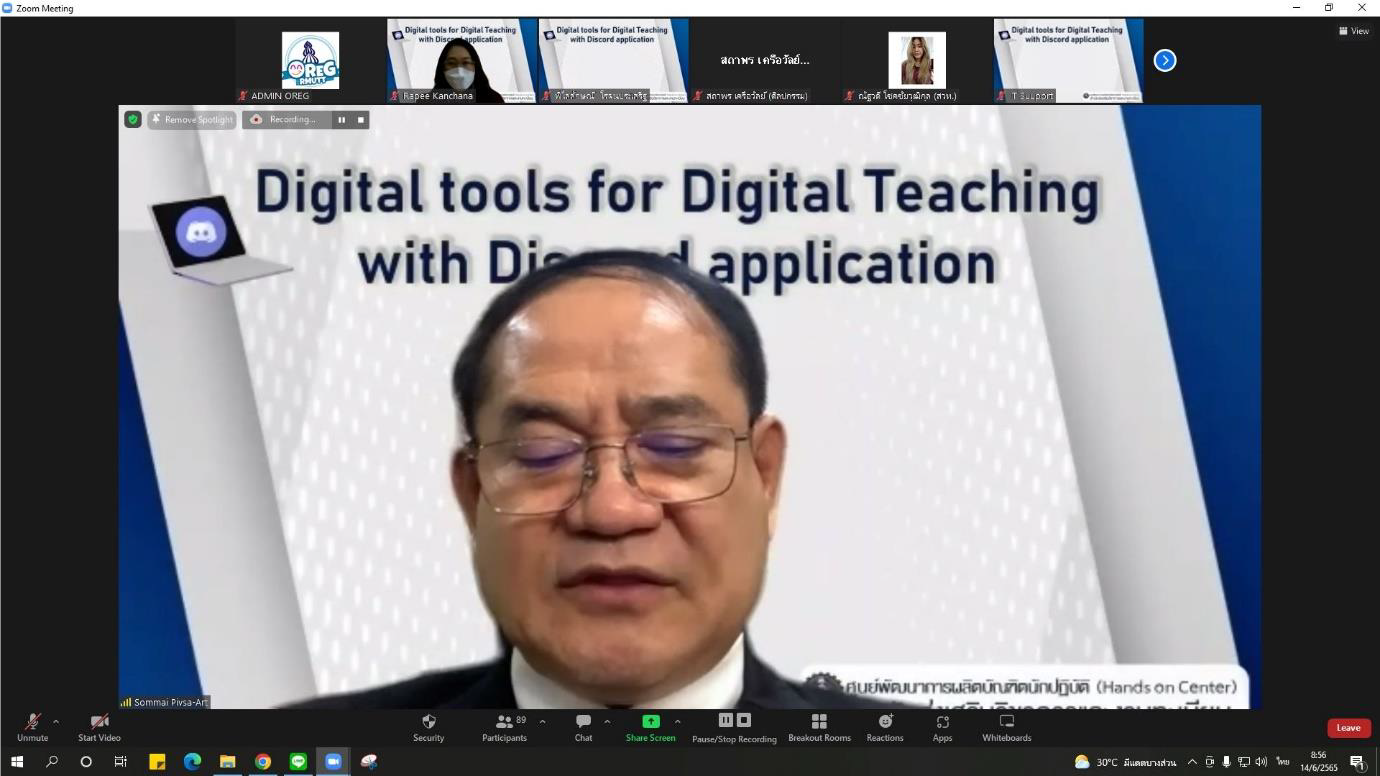This screenshot has width=1380, height=776.
Task: Open the network icon in the tray
Action: point(1243,762)
